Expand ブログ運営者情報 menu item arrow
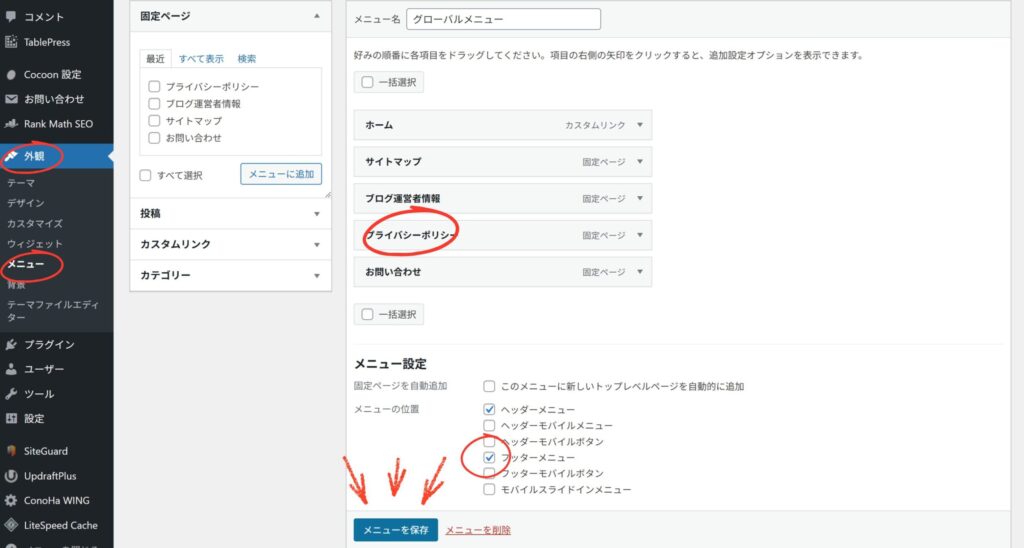This screenshot has width=1024, height=548. click(640, 198)
